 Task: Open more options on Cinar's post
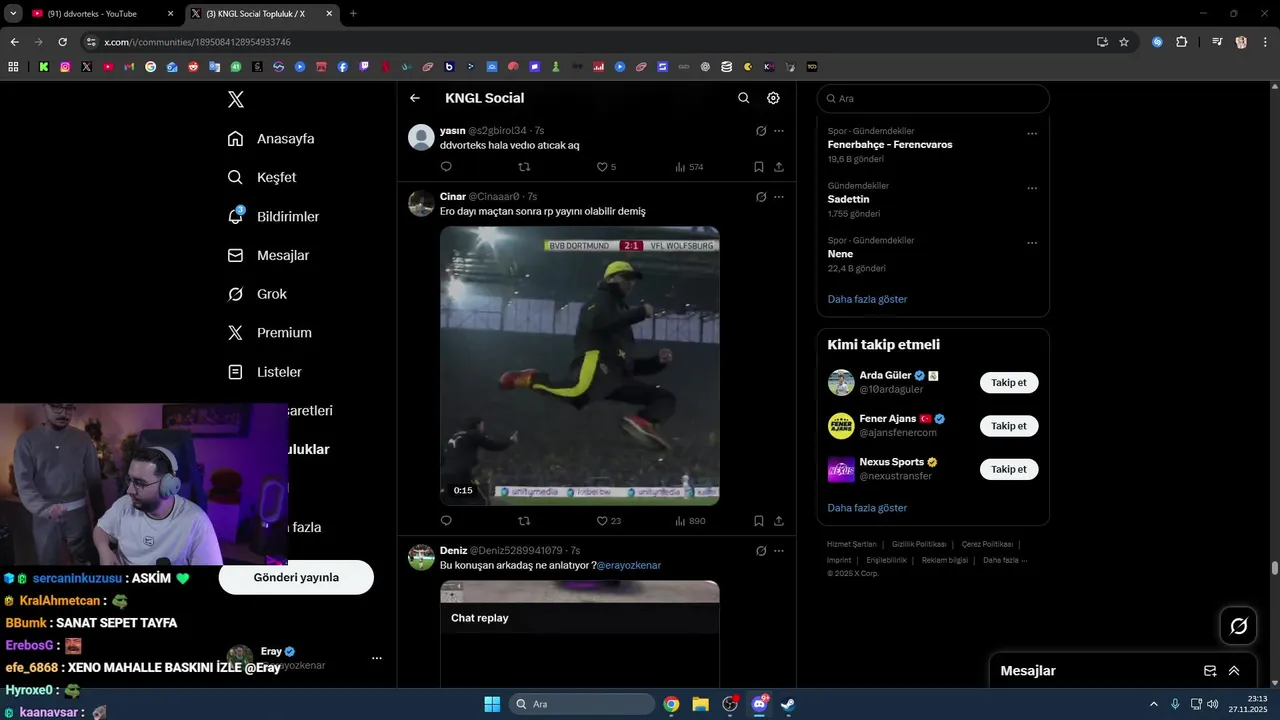pos(779,197)
